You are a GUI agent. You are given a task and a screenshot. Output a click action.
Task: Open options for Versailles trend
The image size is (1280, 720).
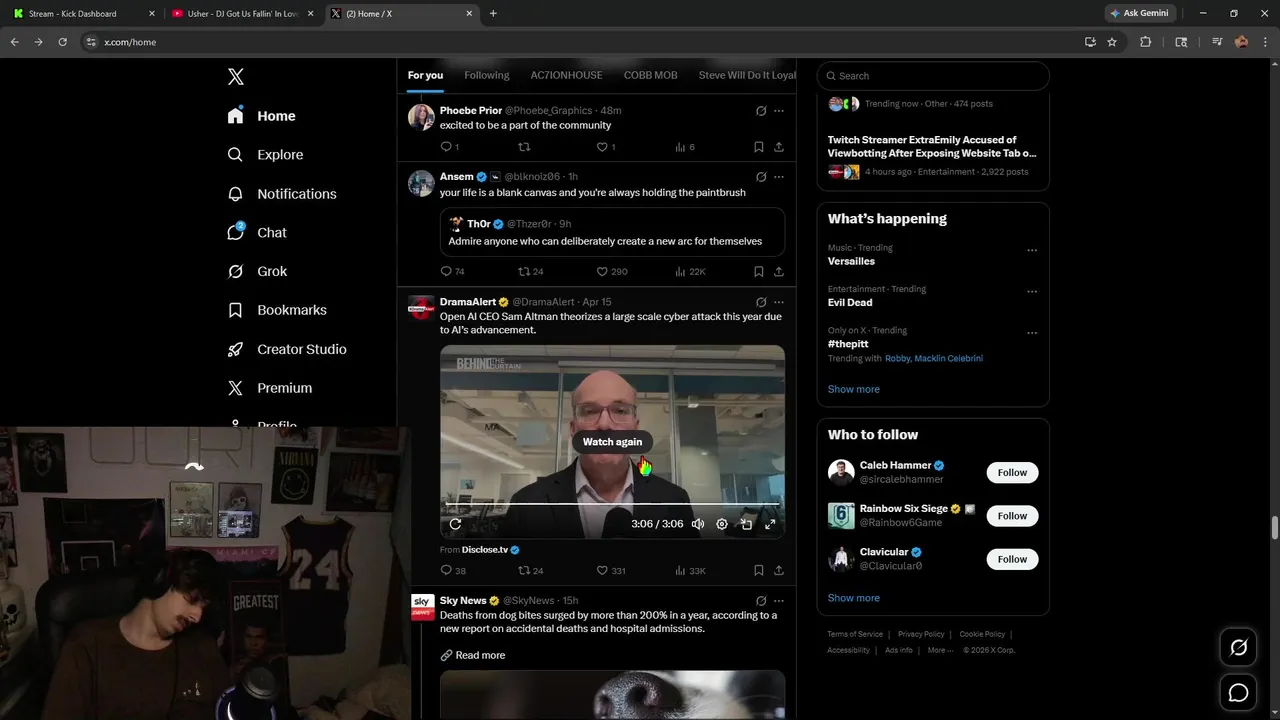click(1032, 250)
